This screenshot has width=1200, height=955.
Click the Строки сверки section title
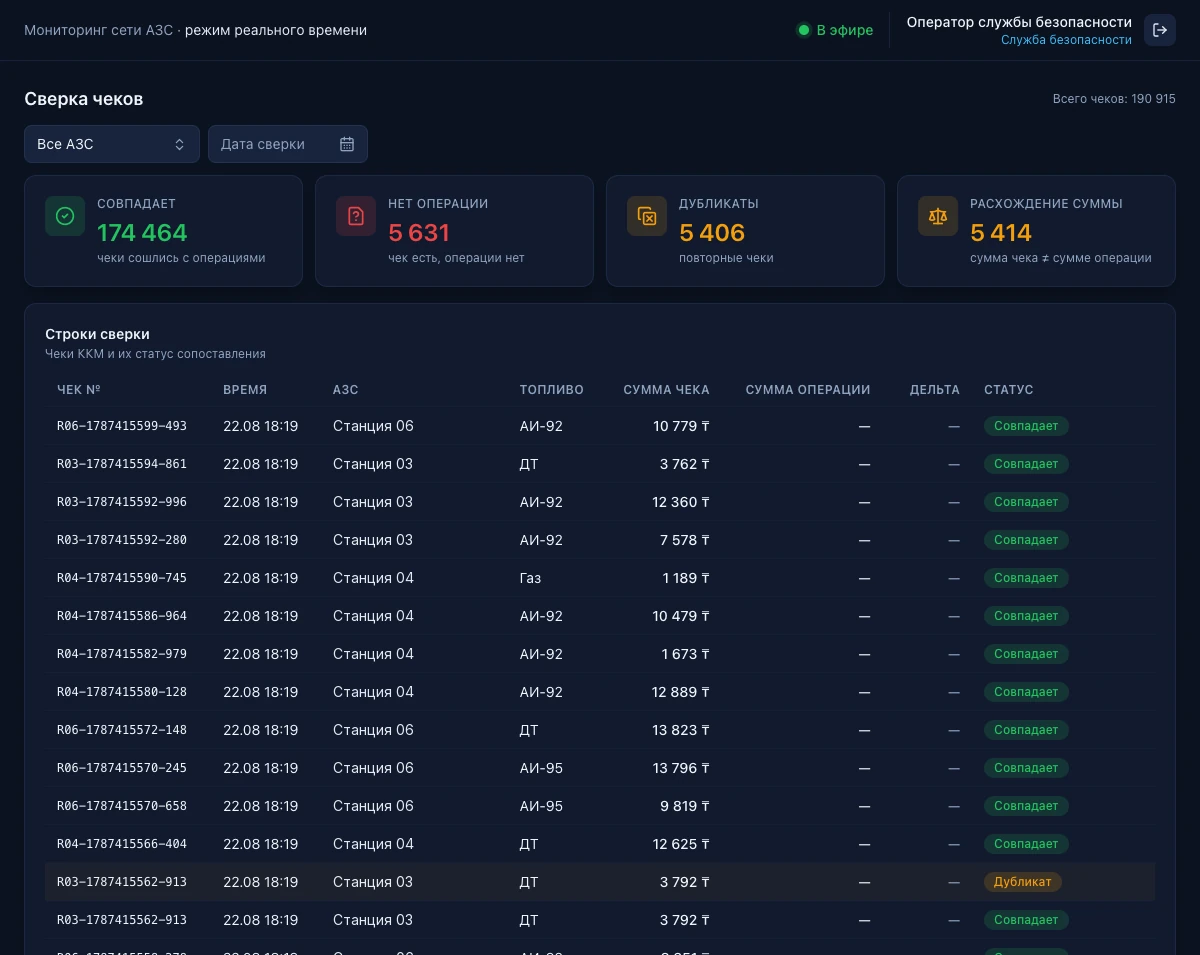coord(97,334)
